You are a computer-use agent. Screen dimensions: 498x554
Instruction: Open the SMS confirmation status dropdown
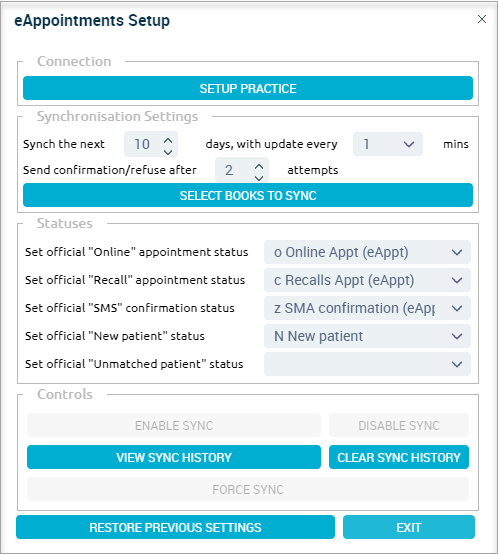pos(367,308)
